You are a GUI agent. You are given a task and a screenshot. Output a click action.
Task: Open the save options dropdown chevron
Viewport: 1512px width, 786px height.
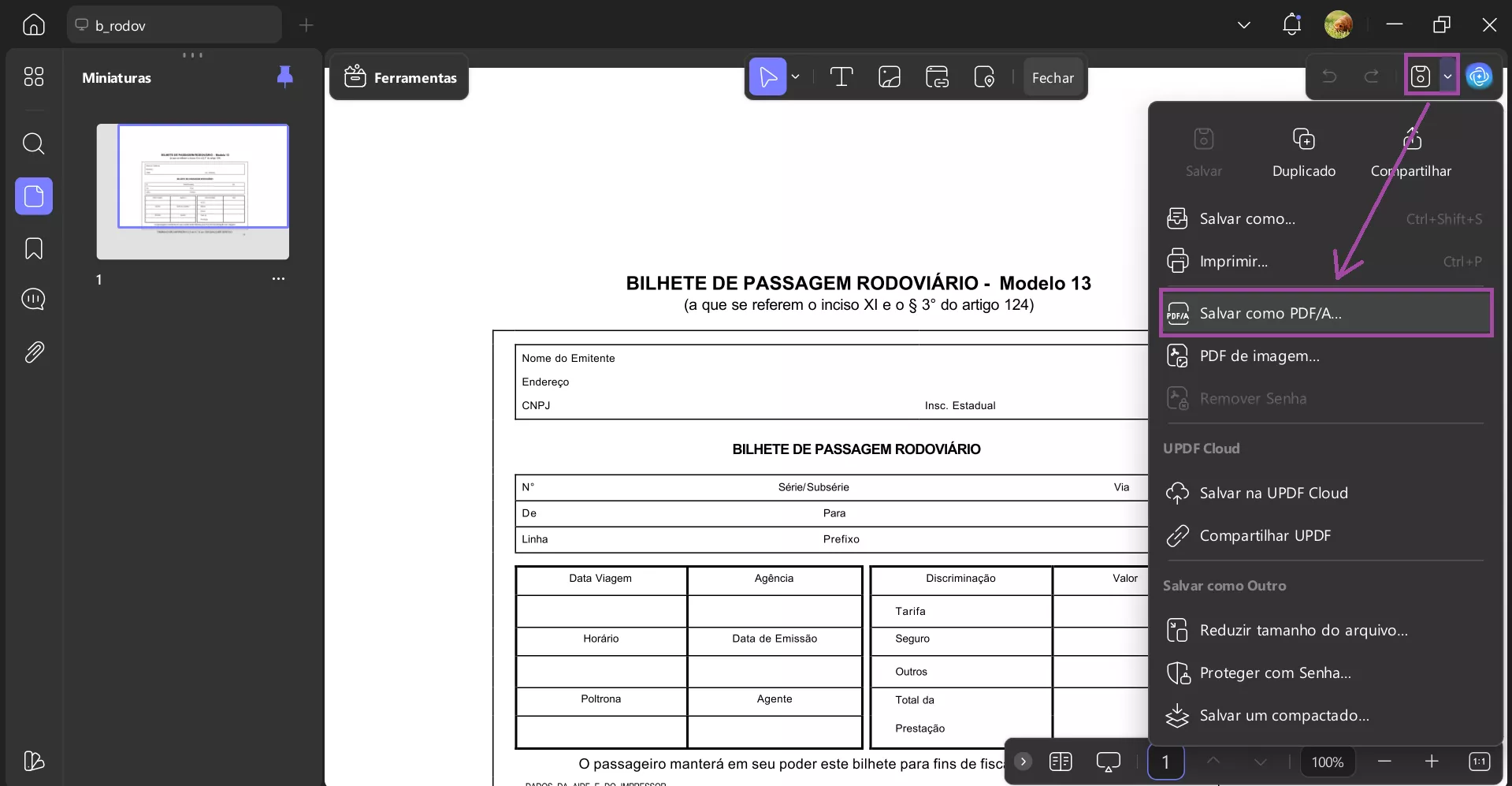(x=1448, y=76)
